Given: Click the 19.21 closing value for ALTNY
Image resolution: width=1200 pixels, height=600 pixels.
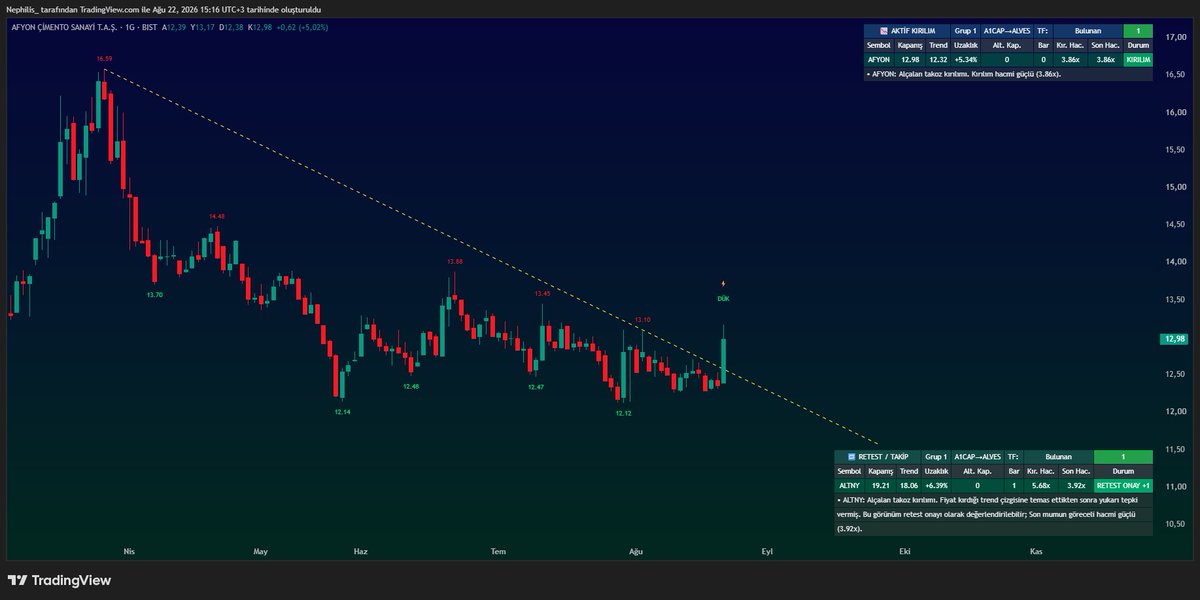Looking at the screenshot, I should click(880, 485).
